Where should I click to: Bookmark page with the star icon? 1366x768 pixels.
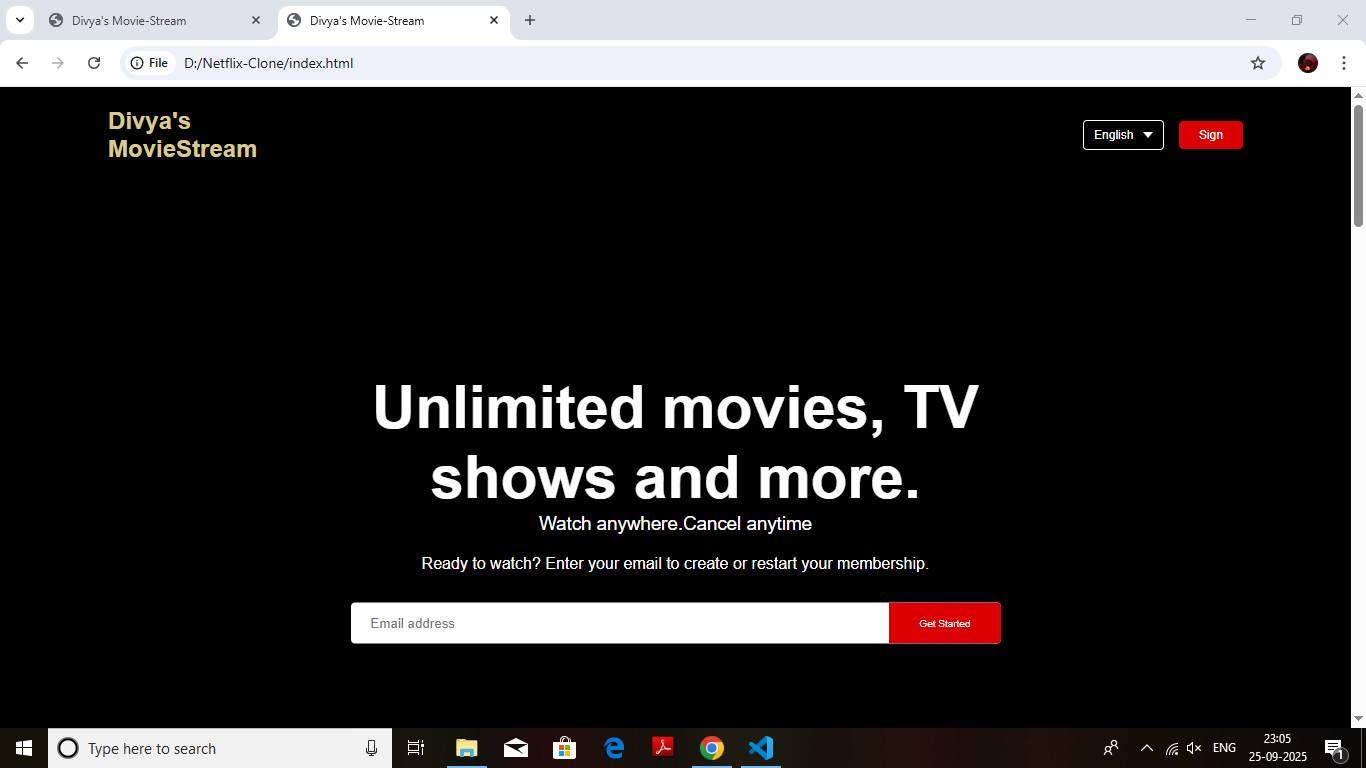coord(1257,63)
